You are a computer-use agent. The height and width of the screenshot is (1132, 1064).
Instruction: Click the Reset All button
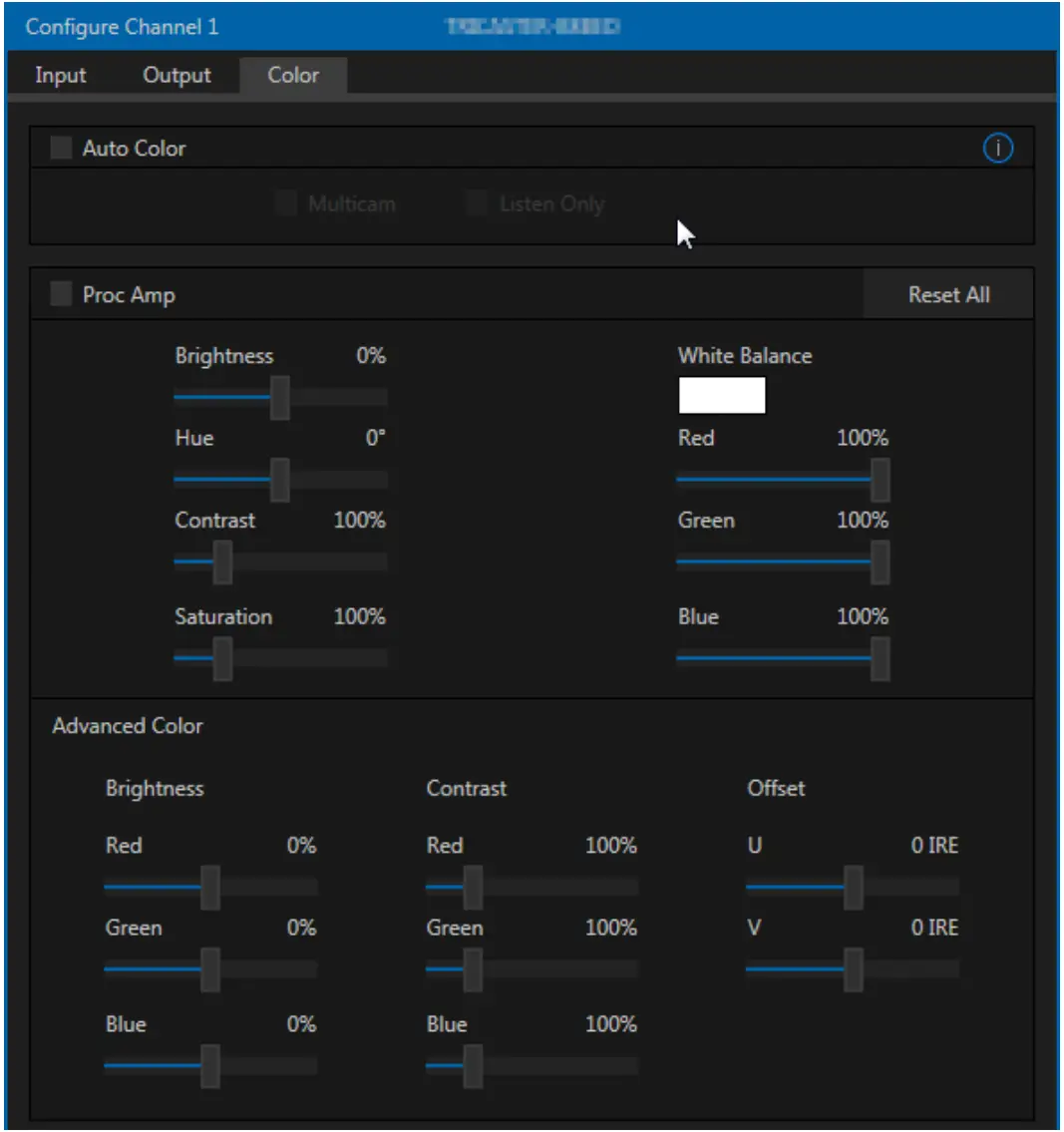point(947,293)
